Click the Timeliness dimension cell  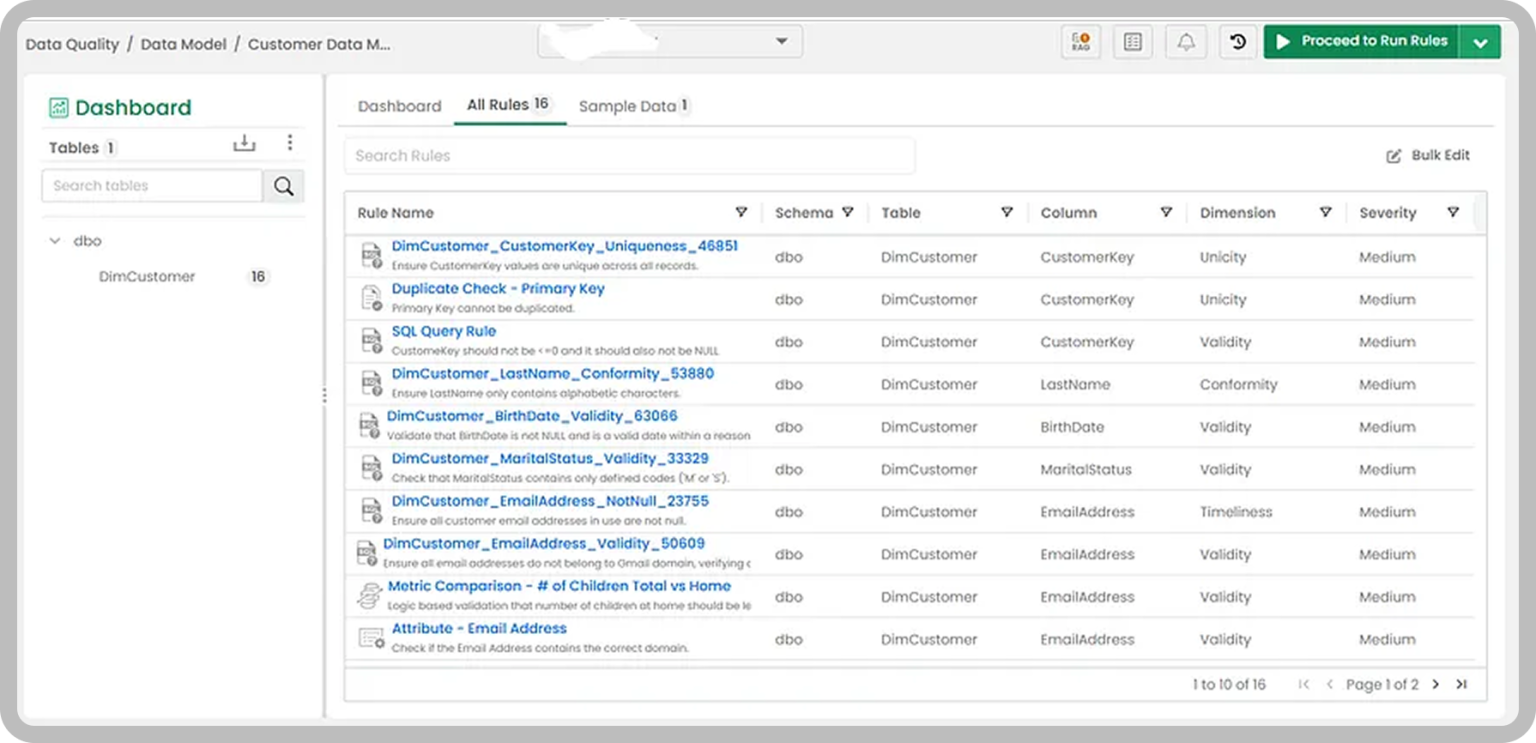pos(1236,512)
